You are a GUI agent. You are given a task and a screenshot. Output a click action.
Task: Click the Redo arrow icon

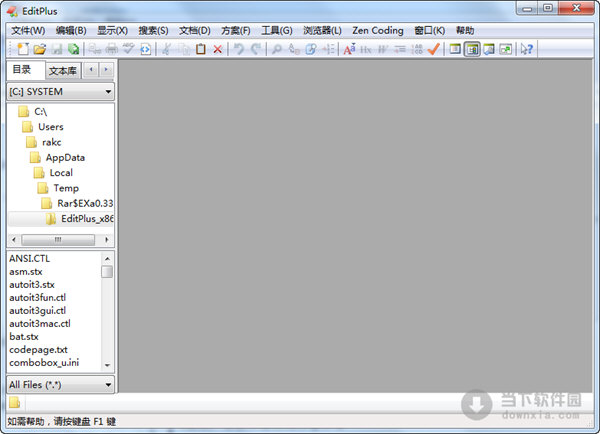[x=256, y=49]
